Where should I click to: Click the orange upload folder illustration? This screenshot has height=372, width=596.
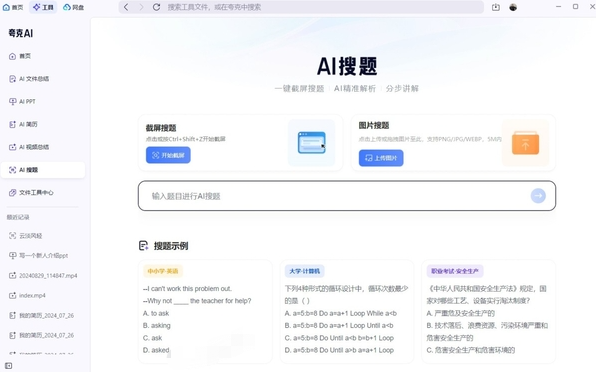(x=525, y=142)
